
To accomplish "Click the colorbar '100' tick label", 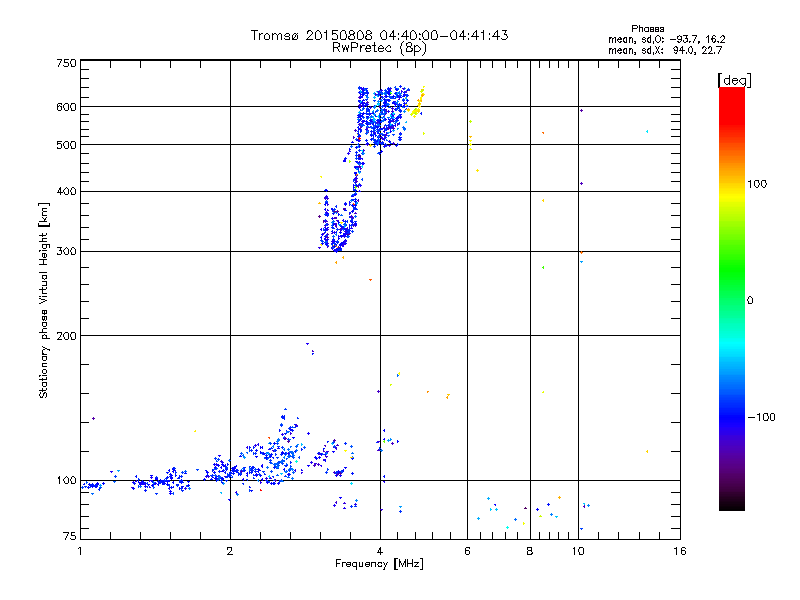I will tap(757, 184).
